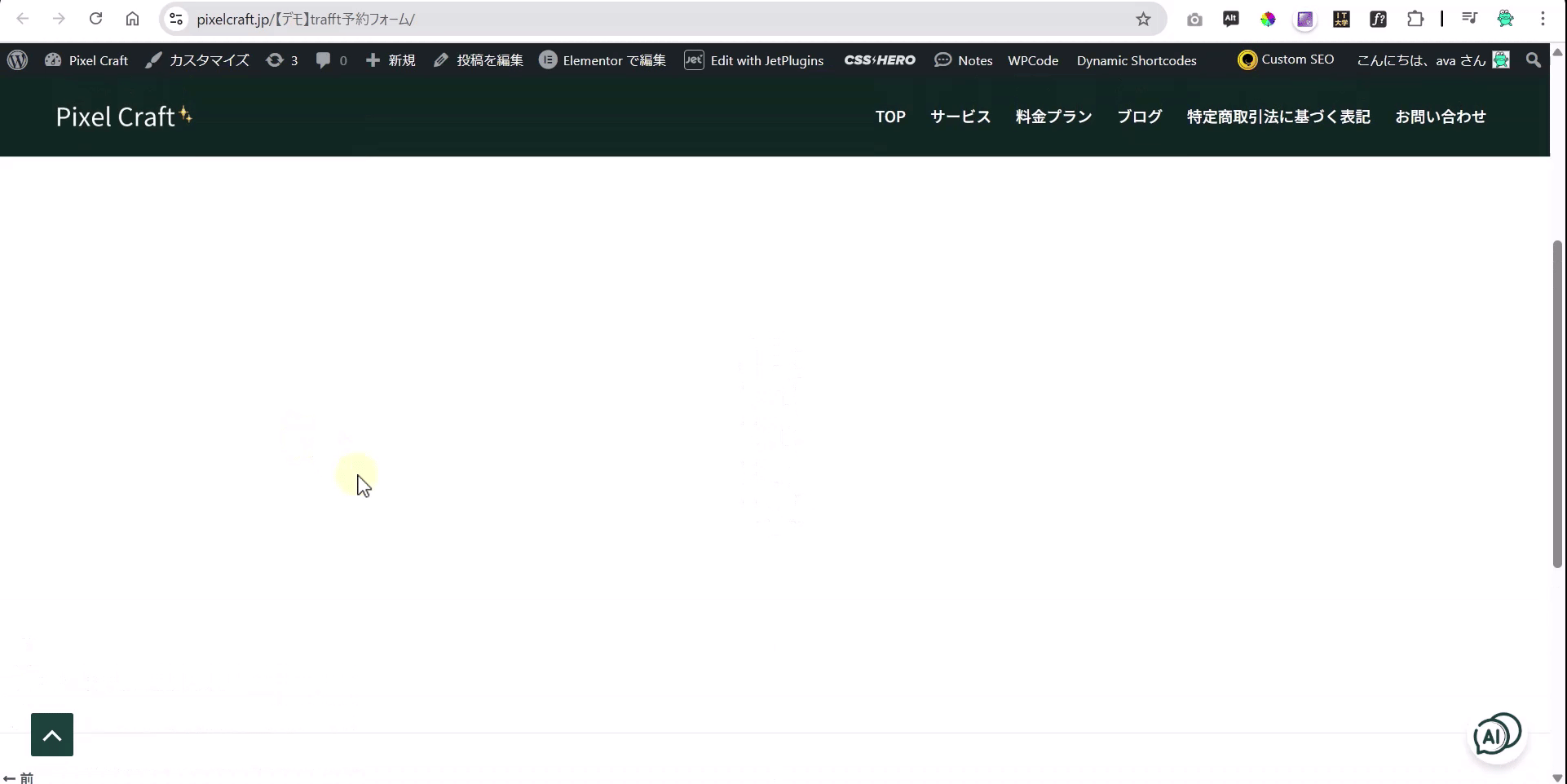Open the browser extensions puzzle icon
The height and width of the screenshot is (784, 1567).
(x=1415, y=19)
